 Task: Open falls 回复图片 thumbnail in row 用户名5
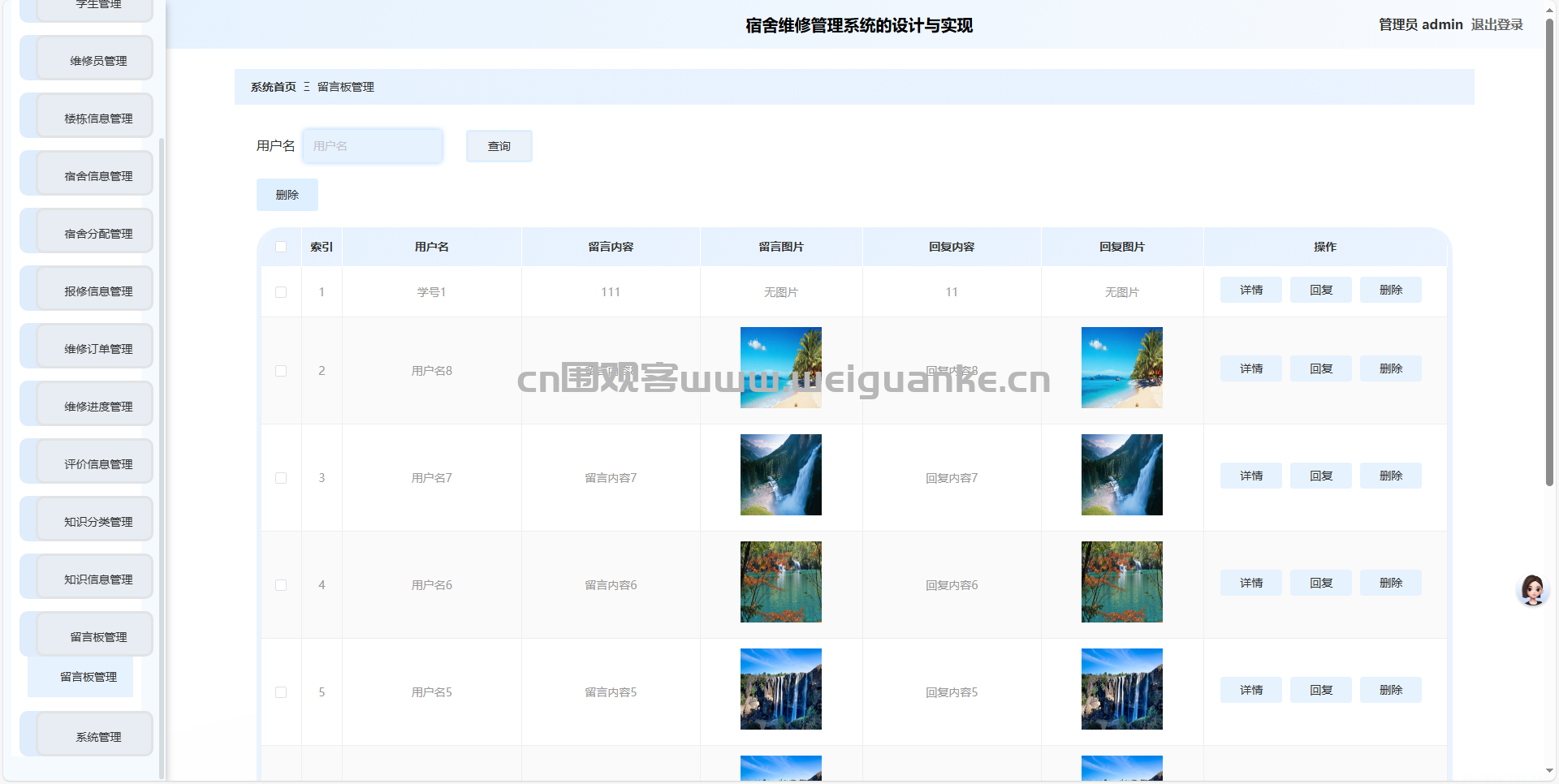point(1122,689)
